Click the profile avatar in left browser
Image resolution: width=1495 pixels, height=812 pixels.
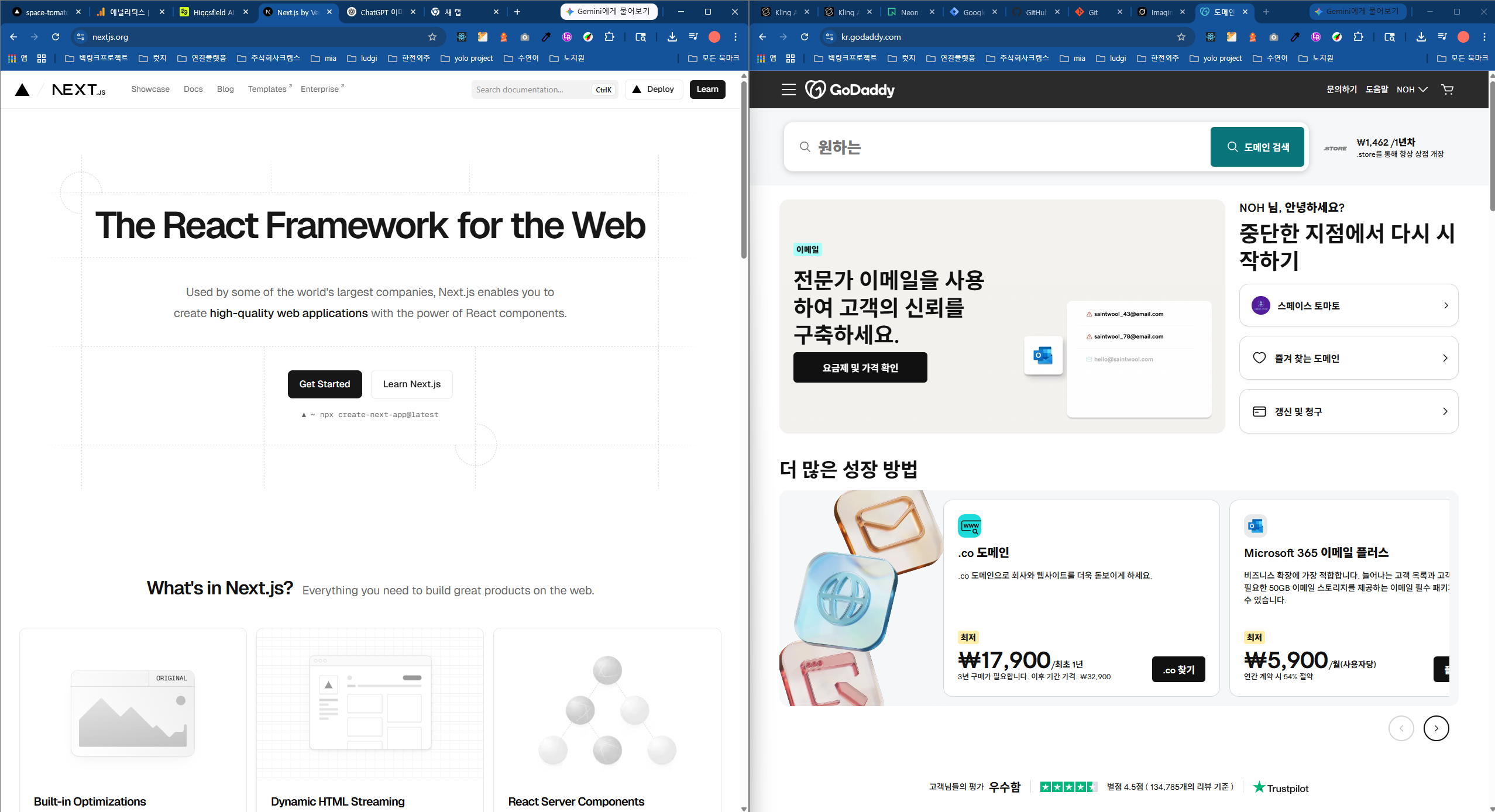(x=714, y=37)
